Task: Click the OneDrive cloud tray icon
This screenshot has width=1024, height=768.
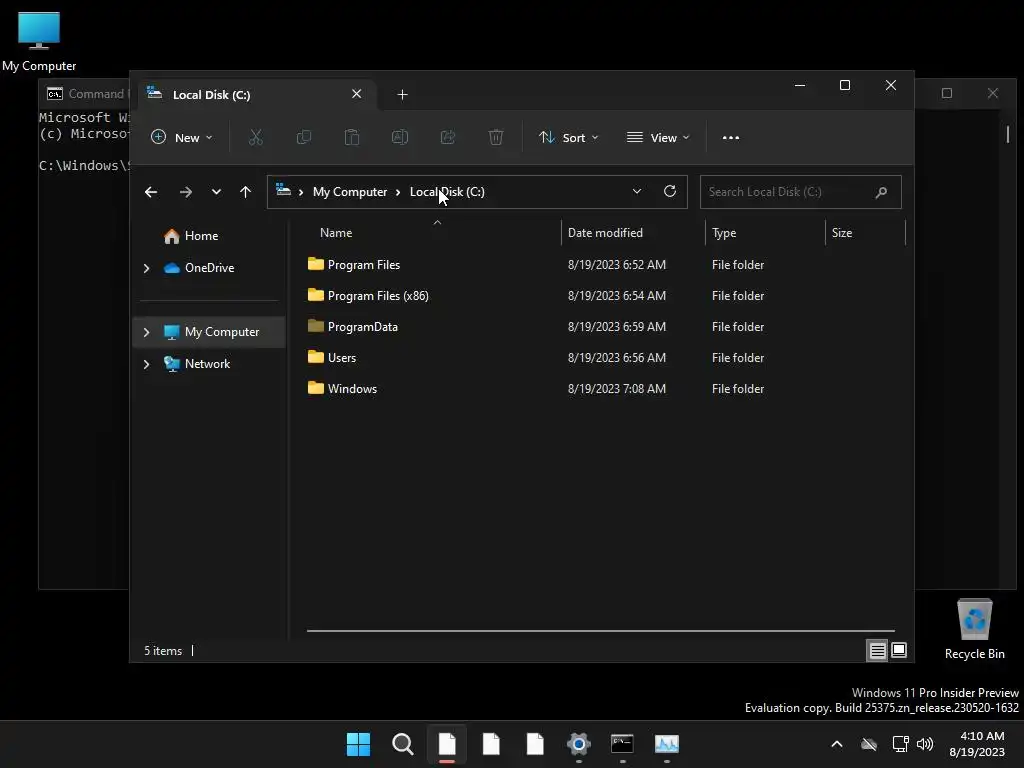Action: coord(869,744)
